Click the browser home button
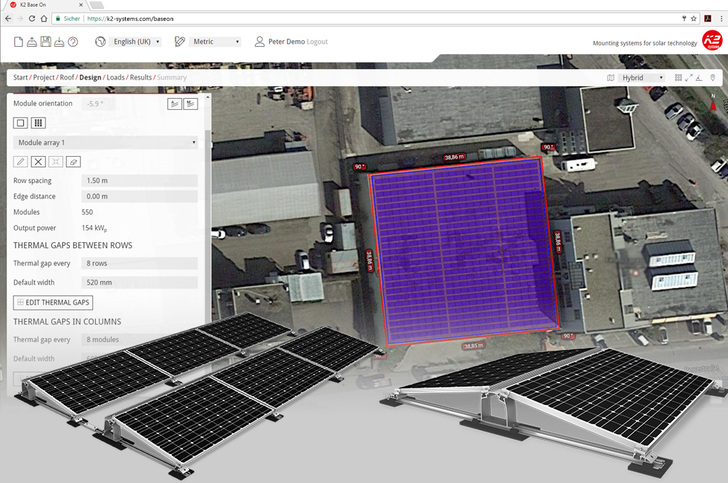 [44, 19]
